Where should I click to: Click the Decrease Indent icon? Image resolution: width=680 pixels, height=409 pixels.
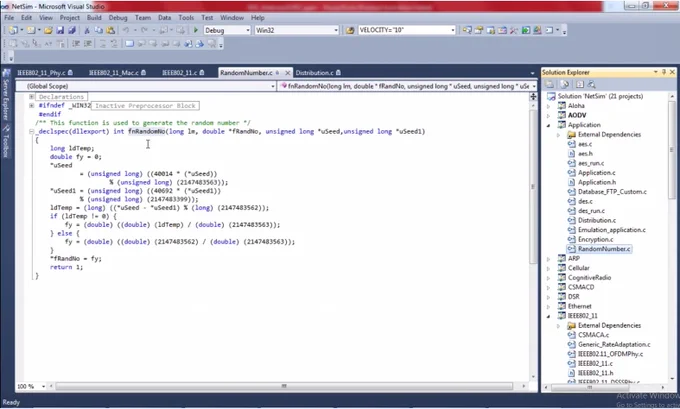point(76,43)
